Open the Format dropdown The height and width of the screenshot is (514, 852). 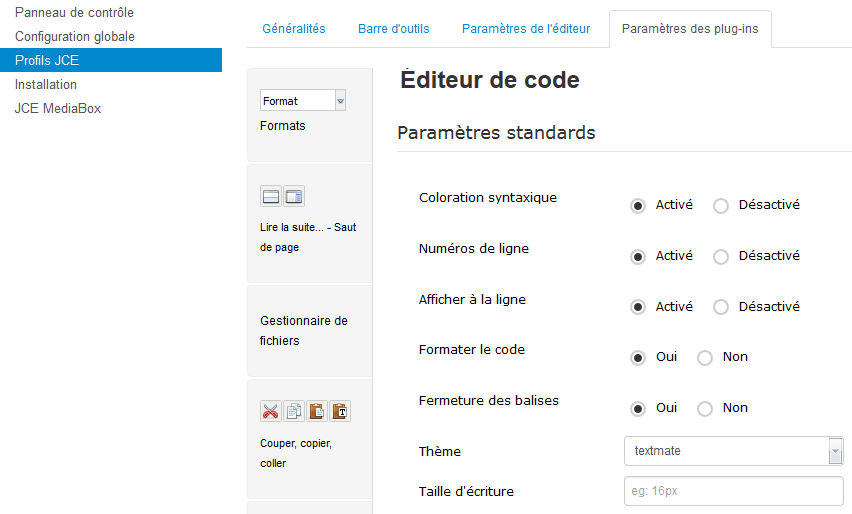pyautogui.click(x=303, y=101)
